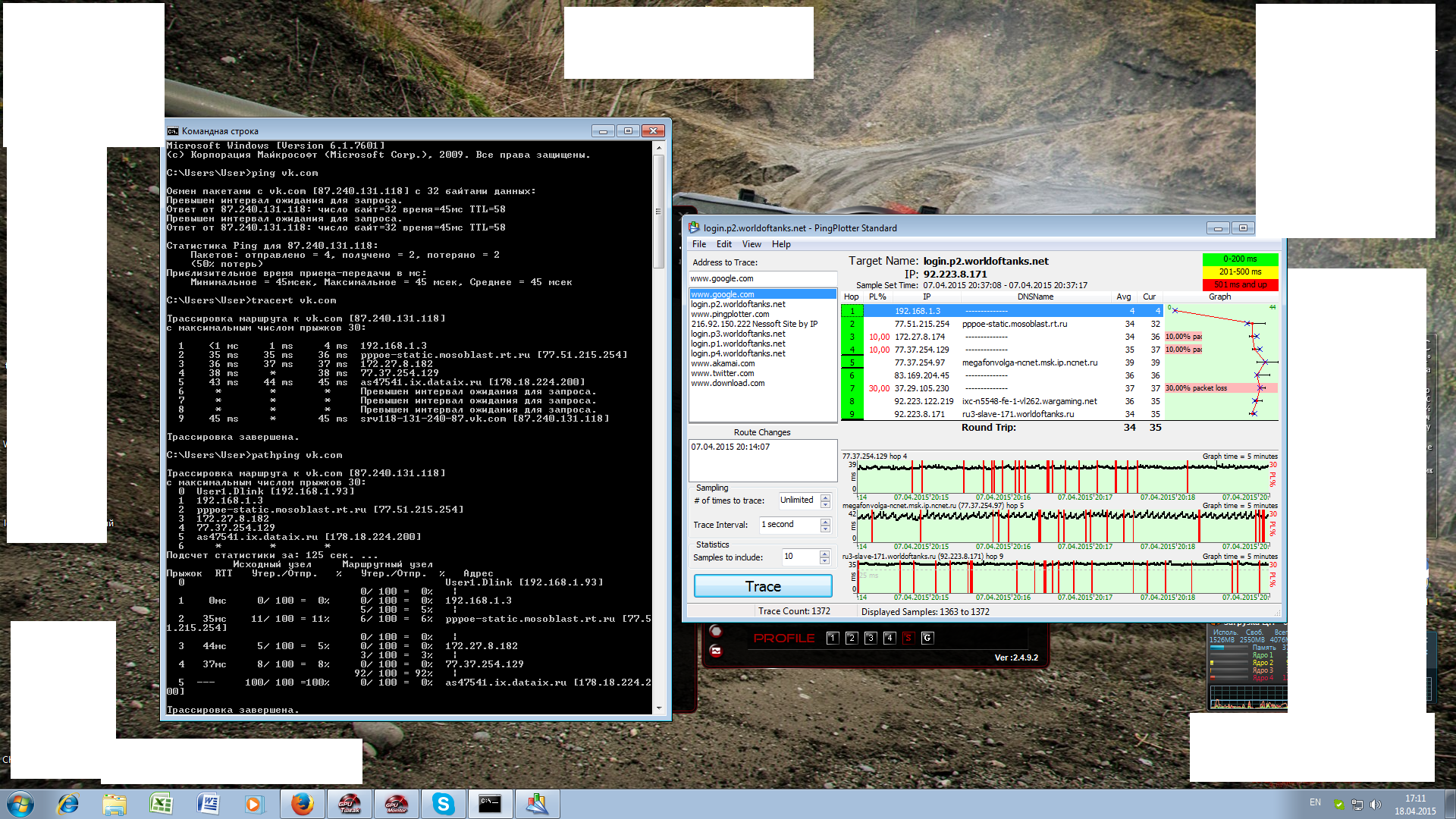Decrease Trace Interval value
The image size is (1456, 819).
click(x=825, y=529)
